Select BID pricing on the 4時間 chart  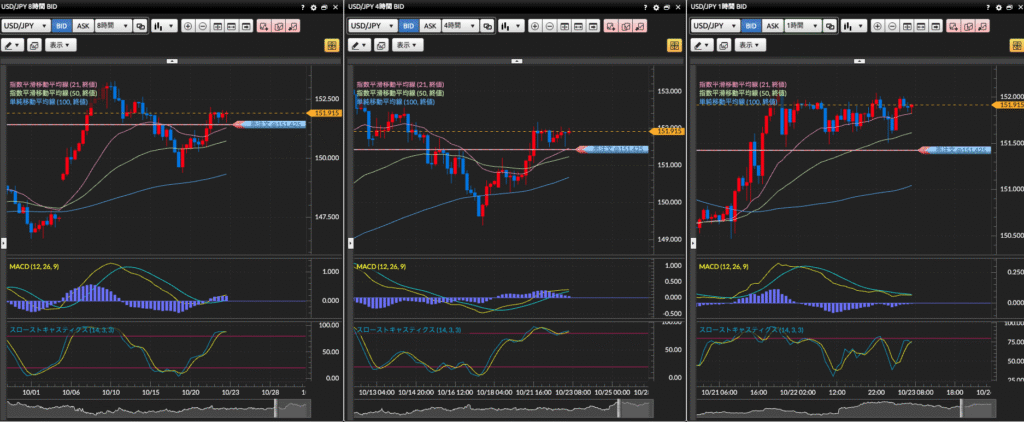coord(408,26)
